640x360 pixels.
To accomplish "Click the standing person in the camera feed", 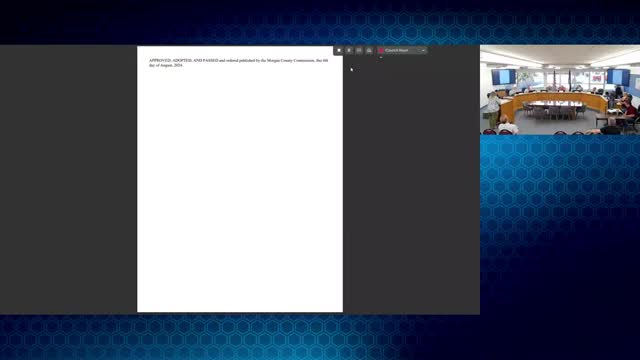I will point(493,109).
